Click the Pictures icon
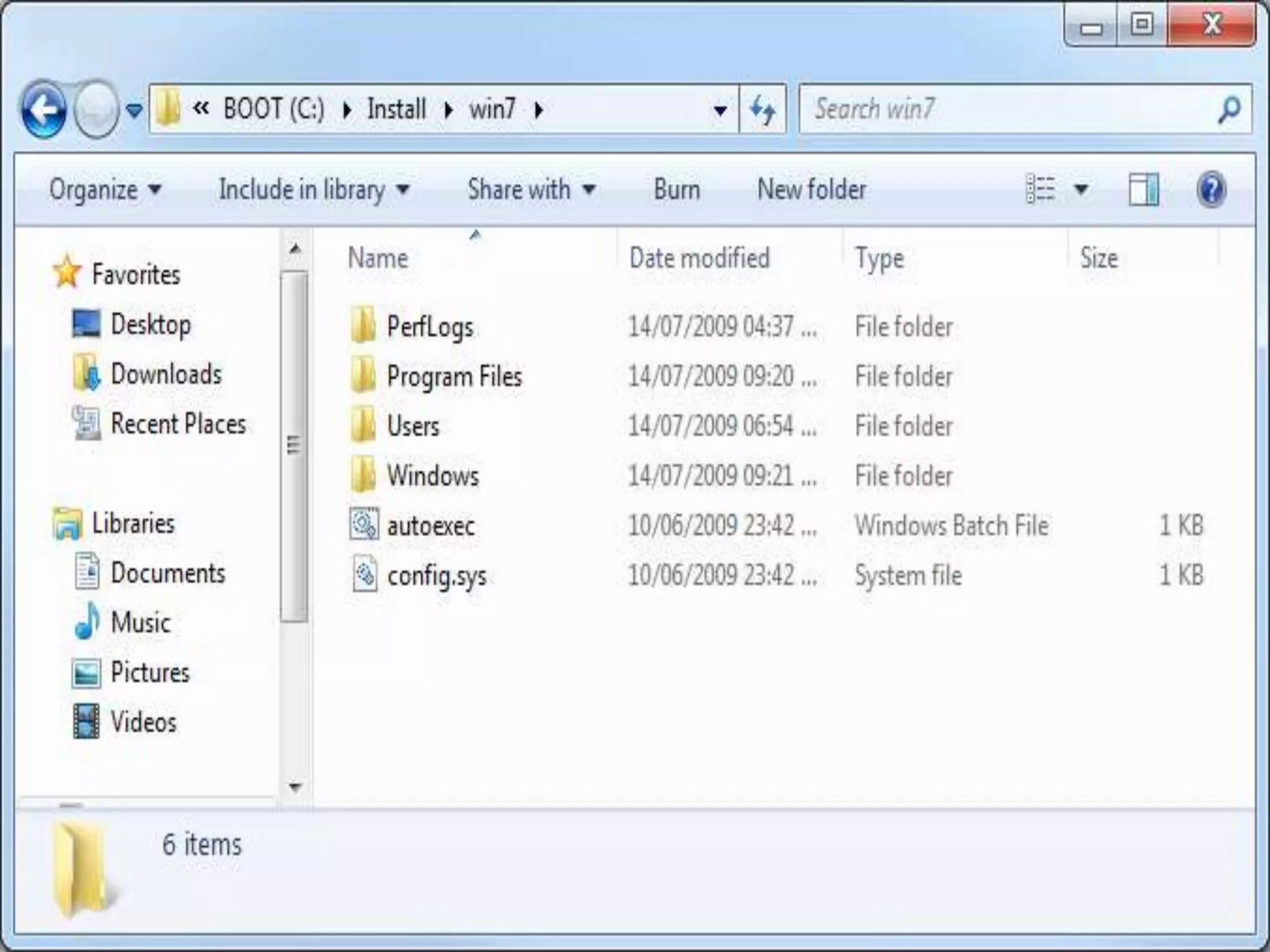Image resolution: width=1270 pixels, height=952 pixels. point(86,673)
